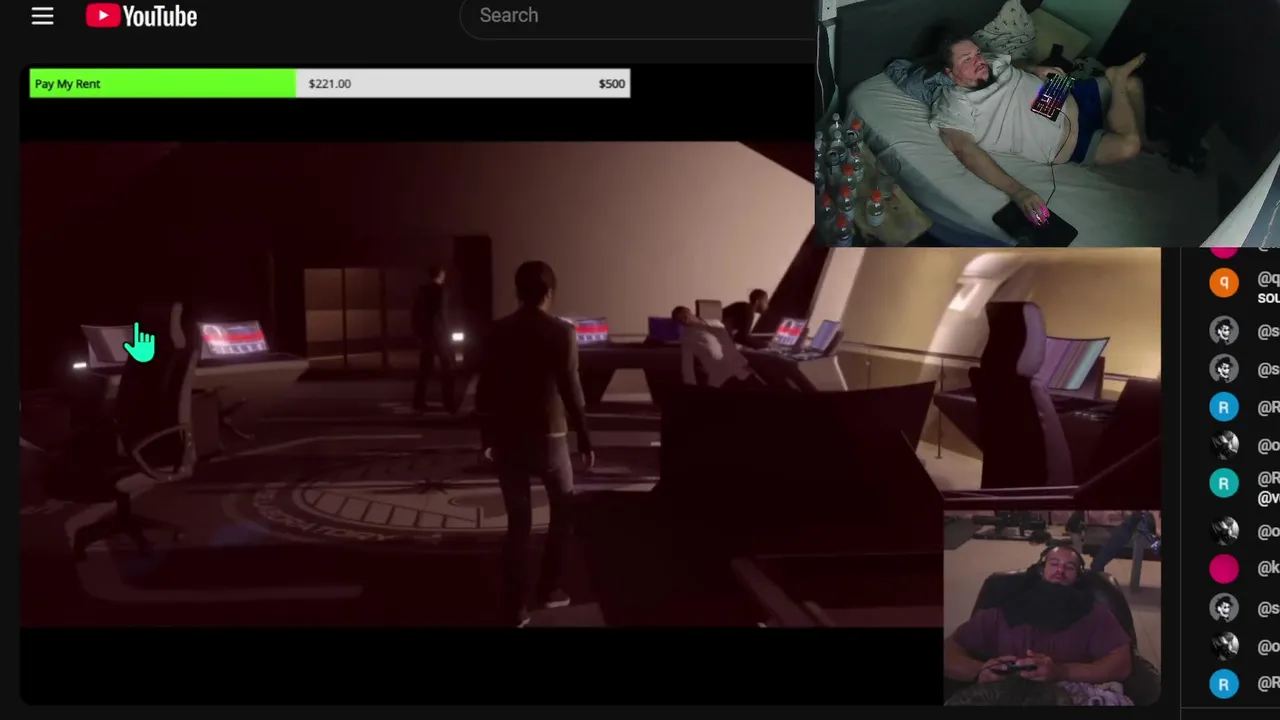Open the YouTube hamburger guide menu
Viewport: 1280px width, 720px height.
coord(42,16)
